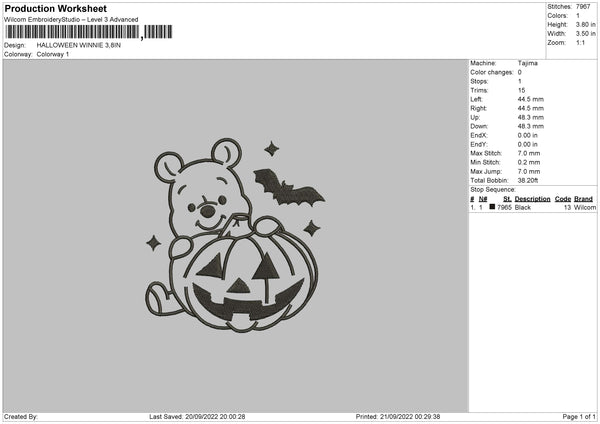Image resolution: width=600 pixels, height=424 pixels.
Task: Click the 'Page 1 of 1' indicator
Action: (579, 417)
